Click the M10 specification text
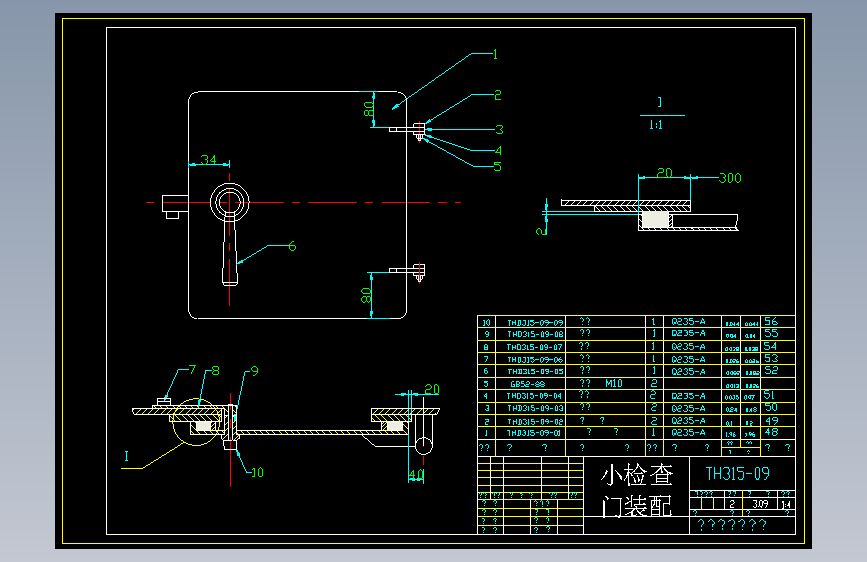This screenshot has height=562, width=867. [614, 383]
